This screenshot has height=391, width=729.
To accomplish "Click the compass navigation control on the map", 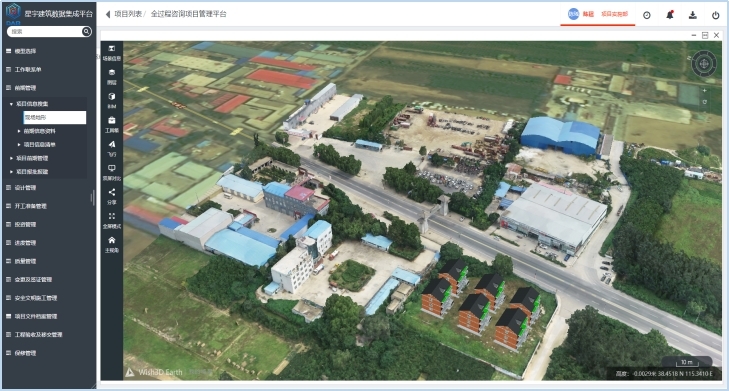I will 704,63.
